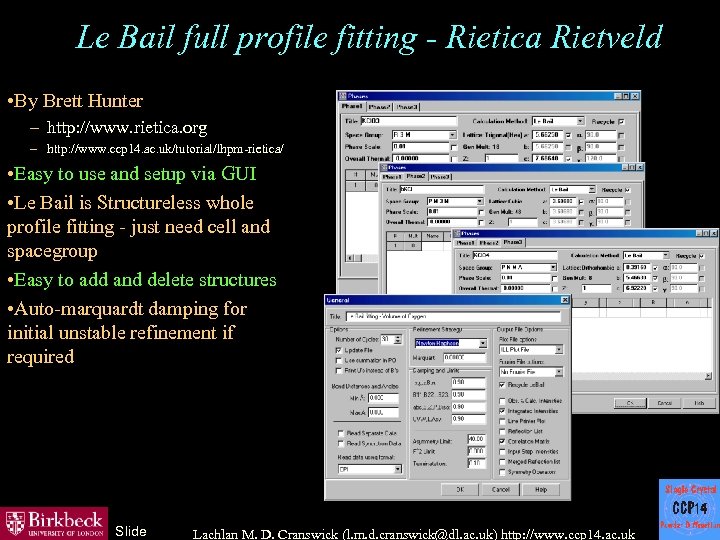The image size is (720, 540).
Task: Select Phase3 tab in the P M 3 M window
Action: tap(440, 177)
